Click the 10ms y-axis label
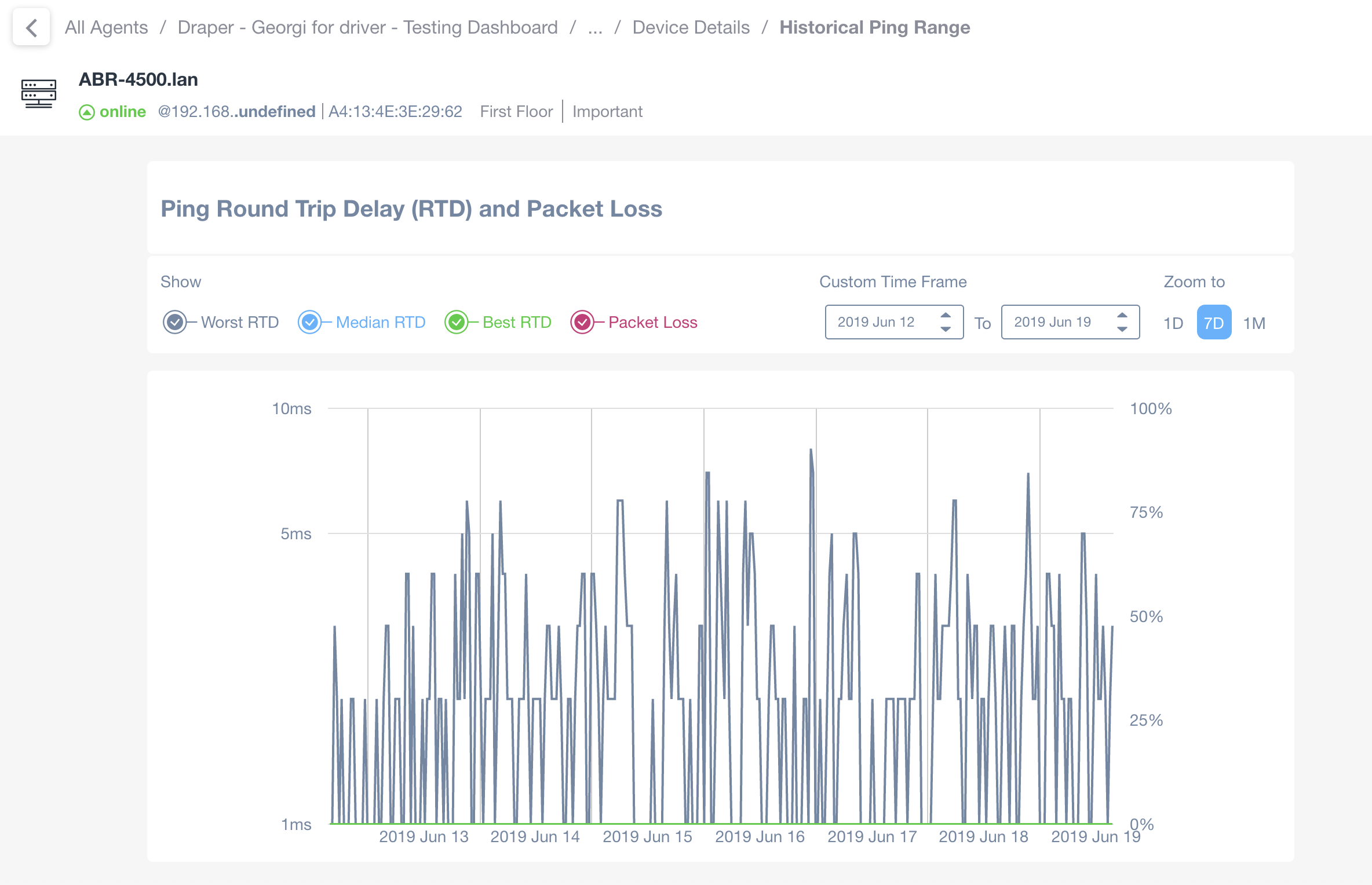 click(x=291, y=409)
